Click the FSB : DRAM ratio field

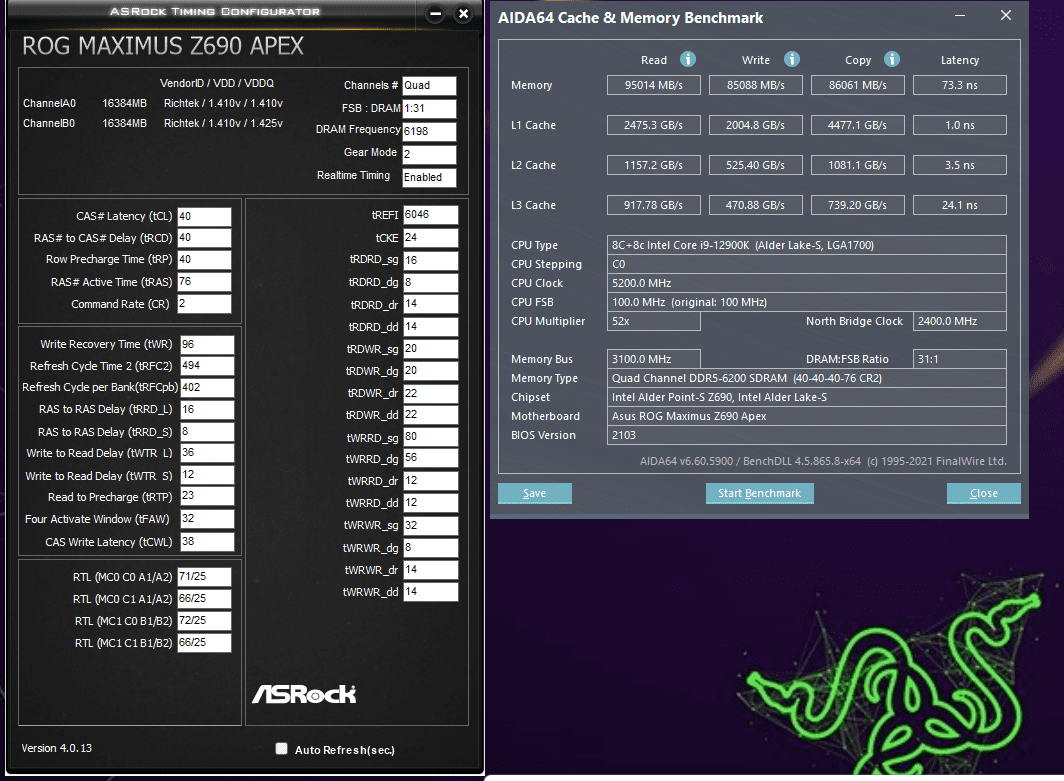(430, 109)
